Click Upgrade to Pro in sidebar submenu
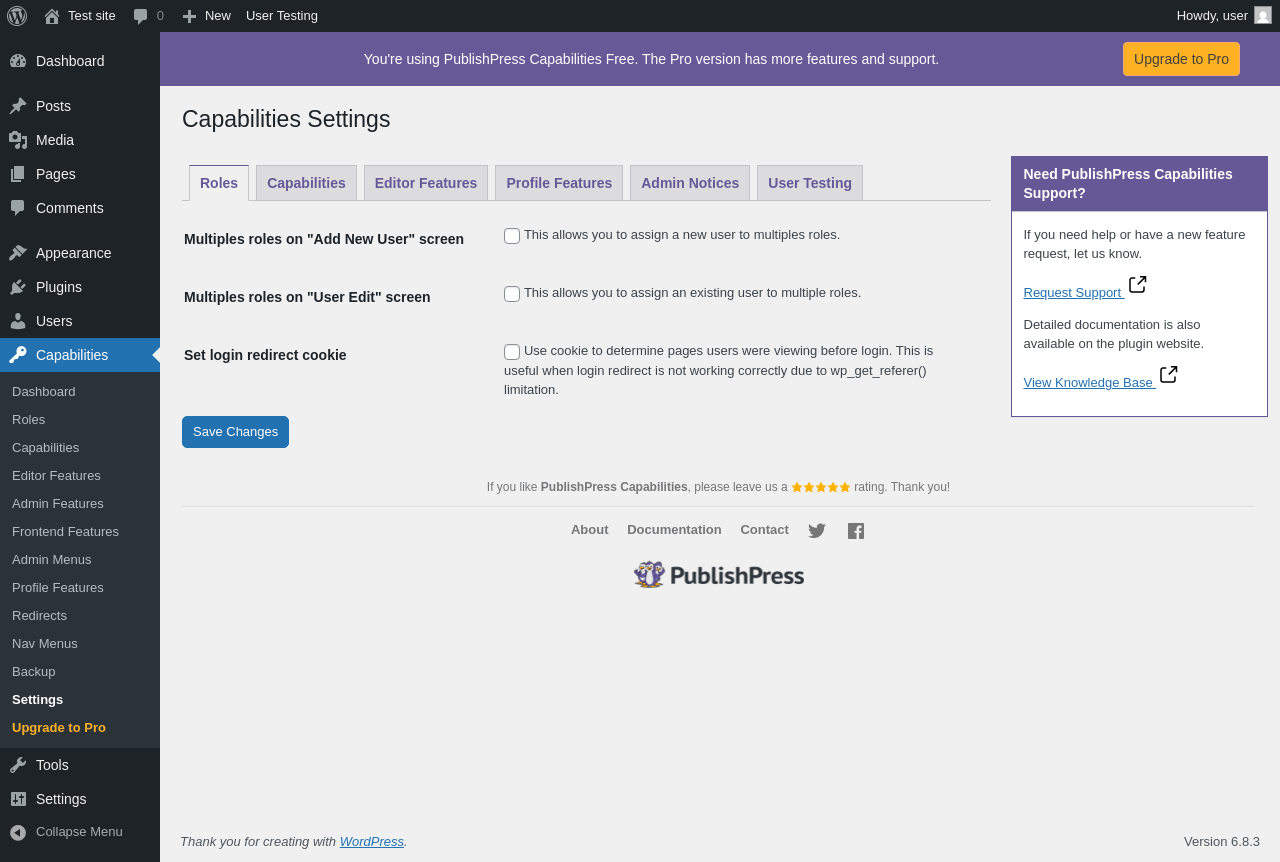 coord(80,728)
